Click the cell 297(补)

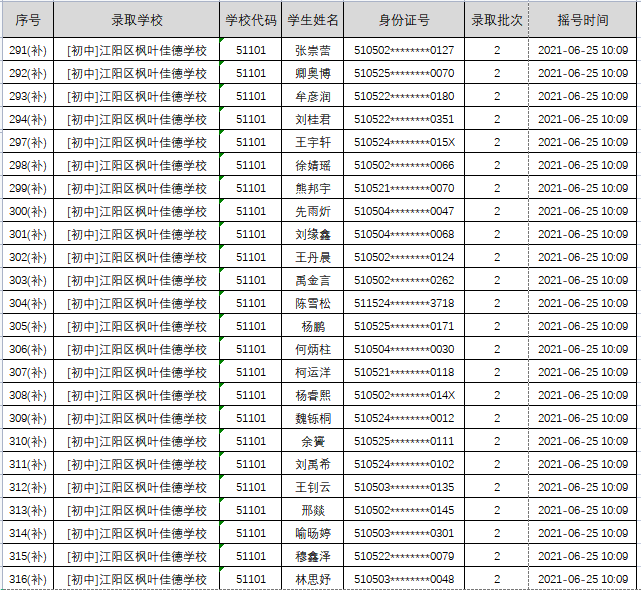pyautogui.click(x=28, y=142)
